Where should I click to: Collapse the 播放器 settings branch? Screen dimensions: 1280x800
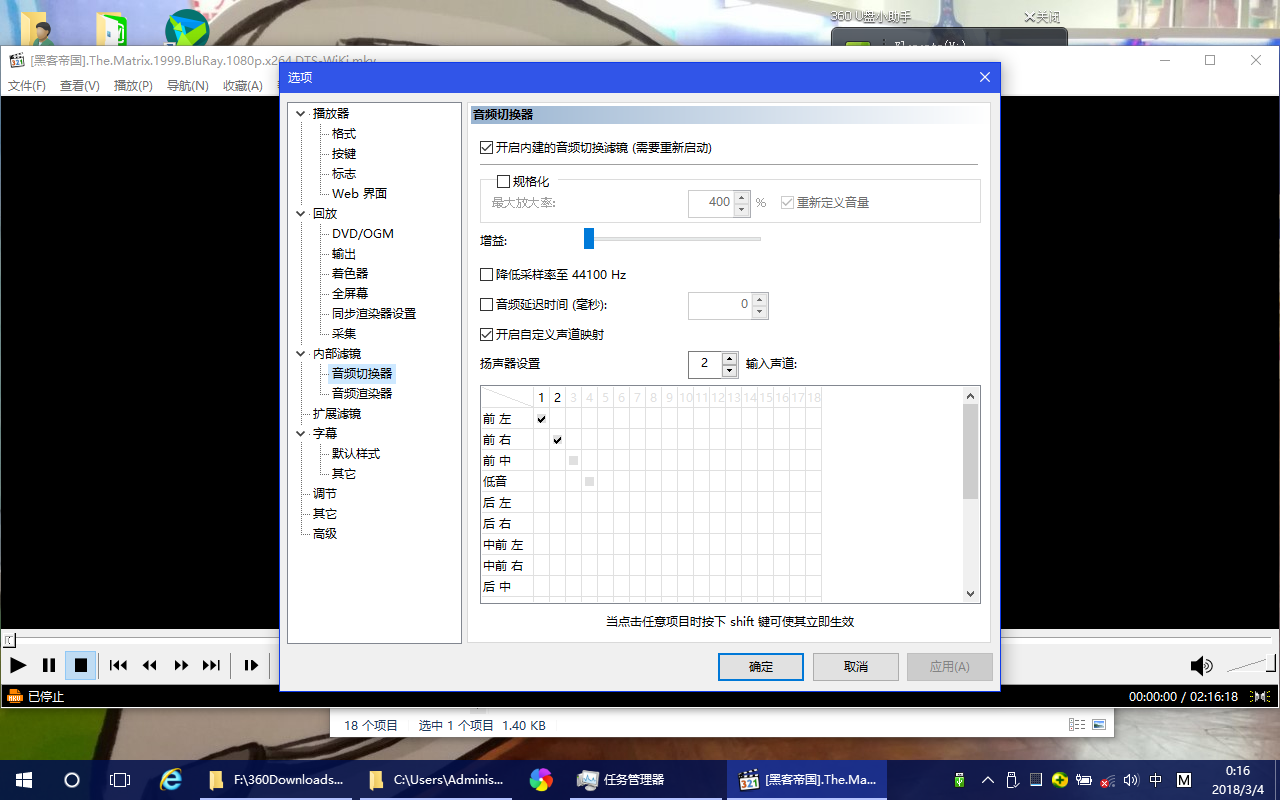pos(300,113)
